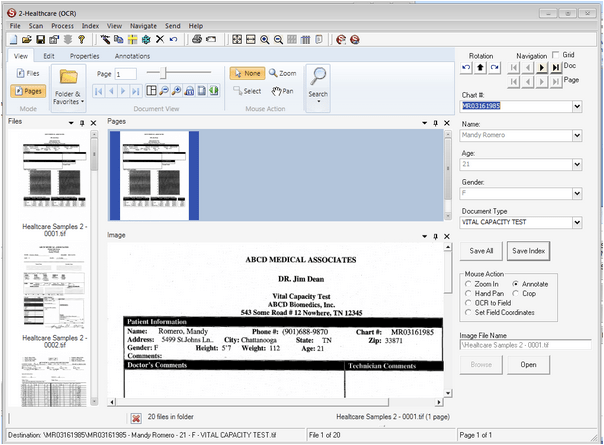This screenshot has height=445, width=604.
Task: Open the Name dropdown arrow
Action: tap(577, 135)
